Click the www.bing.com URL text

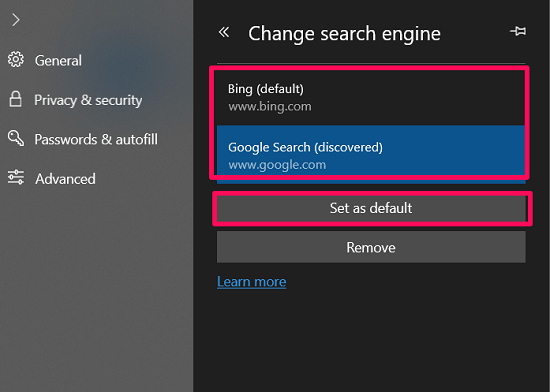click(x=270, y=107)
